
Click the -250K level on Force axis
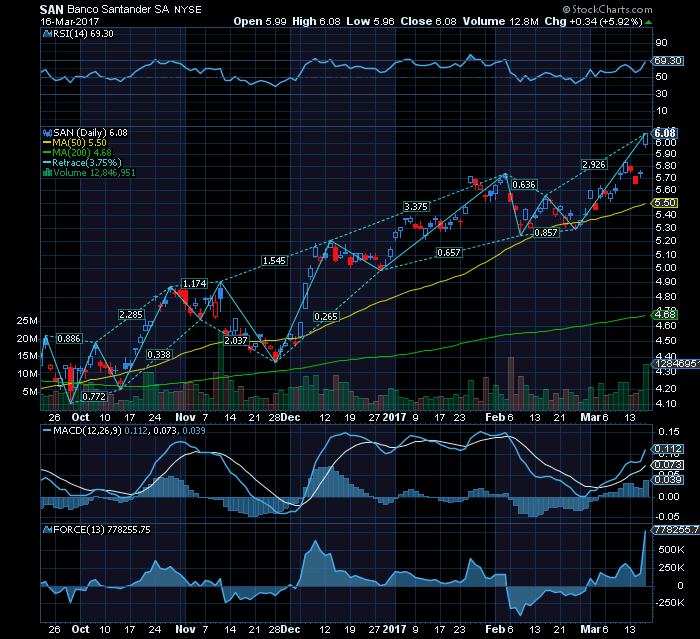(x=670, y=603)
